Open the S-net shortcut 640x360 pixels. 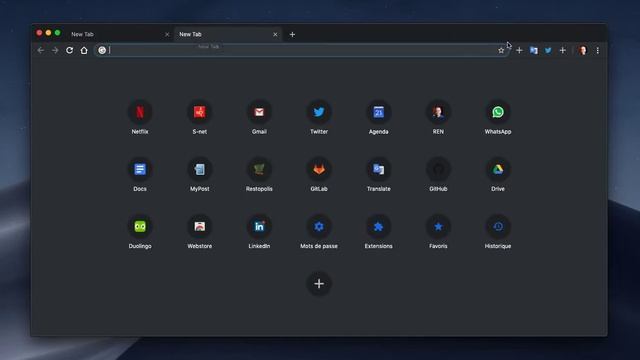pos(199,117)
